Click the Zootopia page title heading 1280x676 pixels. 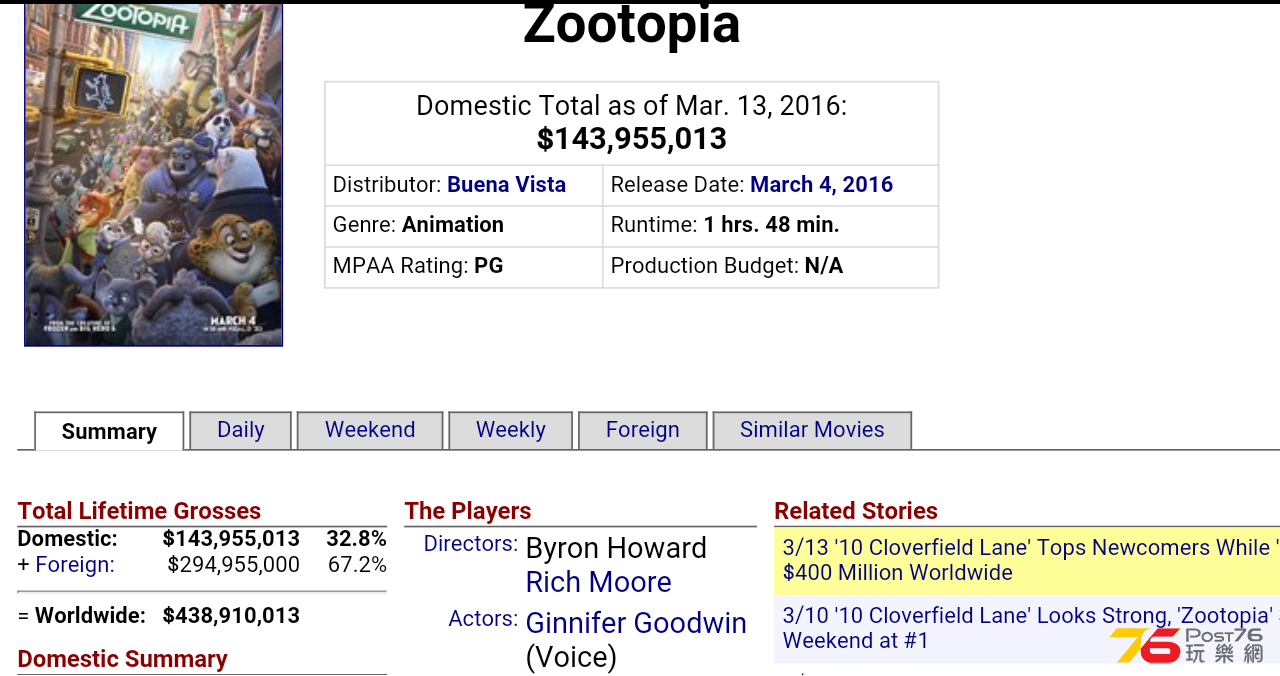pos(632,25)
